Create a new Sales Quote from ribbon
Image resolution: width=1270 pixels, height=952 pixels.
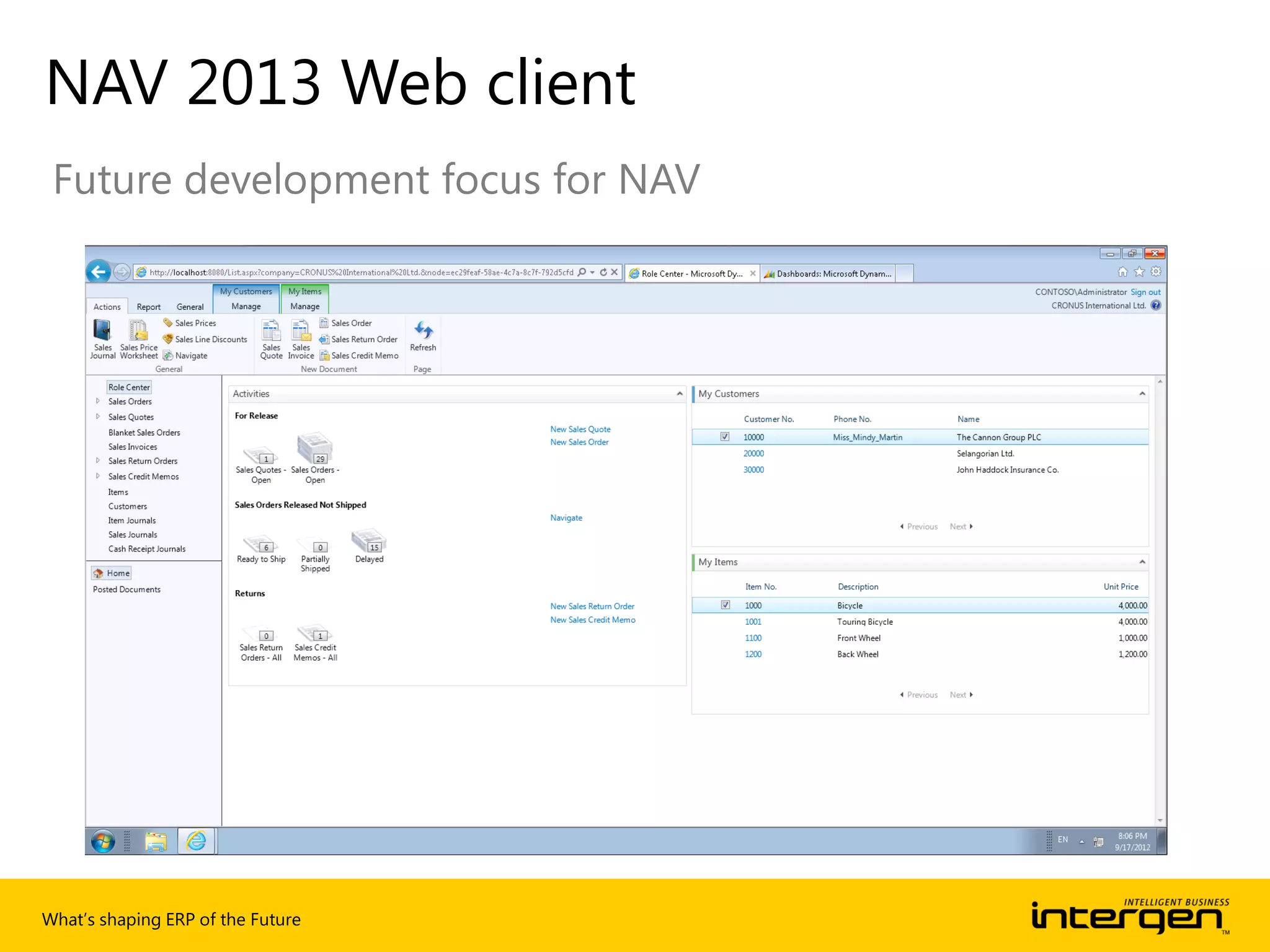[x=271, y=339]
